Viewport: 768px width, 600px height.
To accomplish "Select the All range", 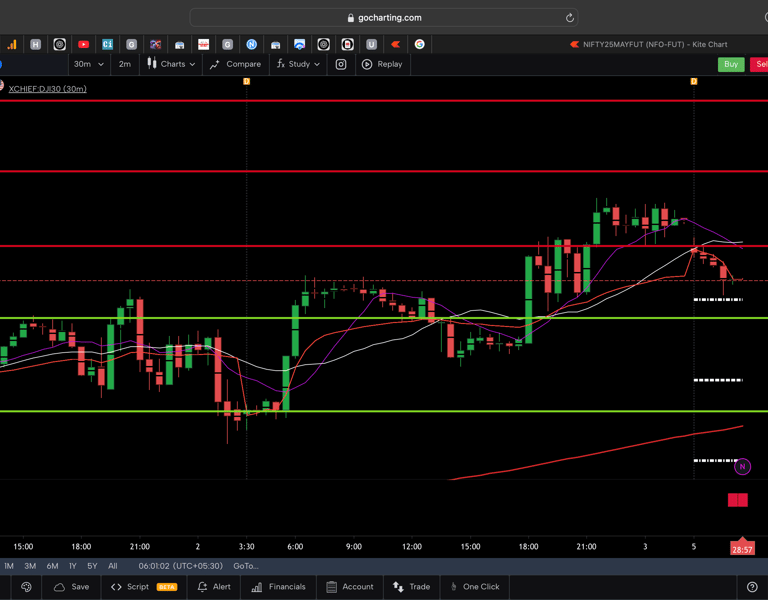I will (113, 566).
